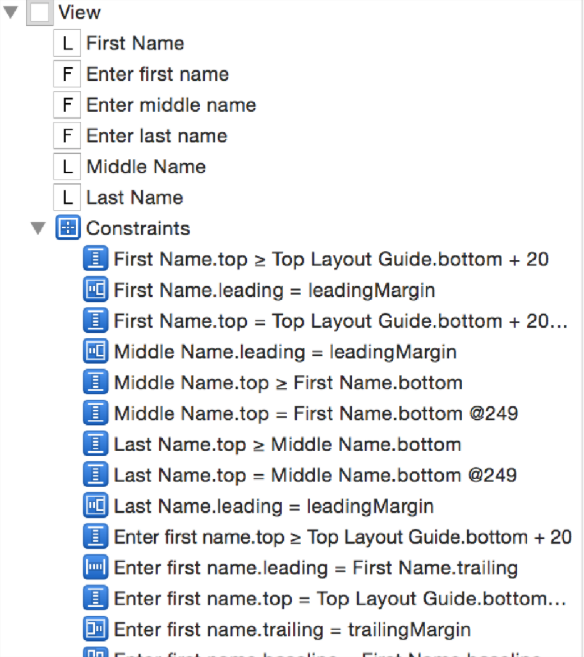
Task: Select Last Name.top = Middle Name.bottom @249
Action: pos(315,476)
